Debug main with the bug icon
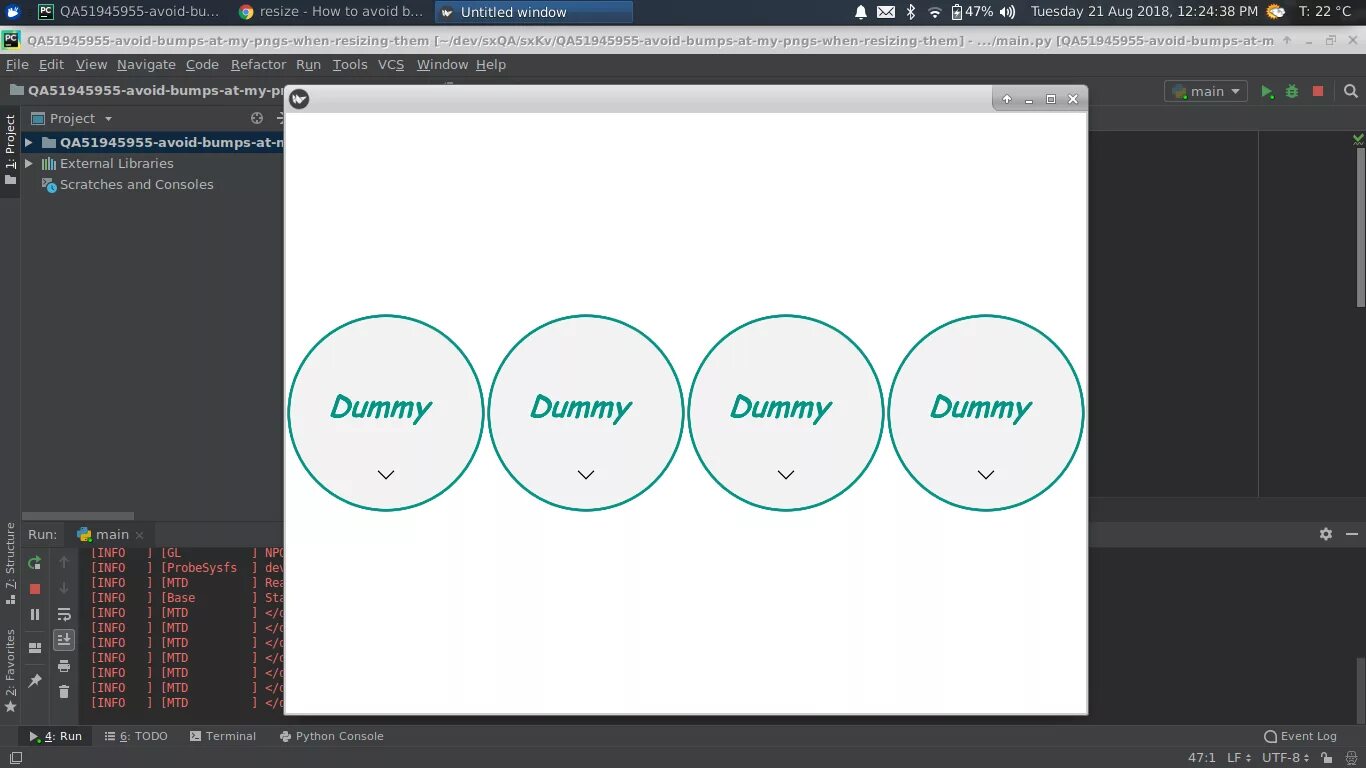 click(1292, 91)
